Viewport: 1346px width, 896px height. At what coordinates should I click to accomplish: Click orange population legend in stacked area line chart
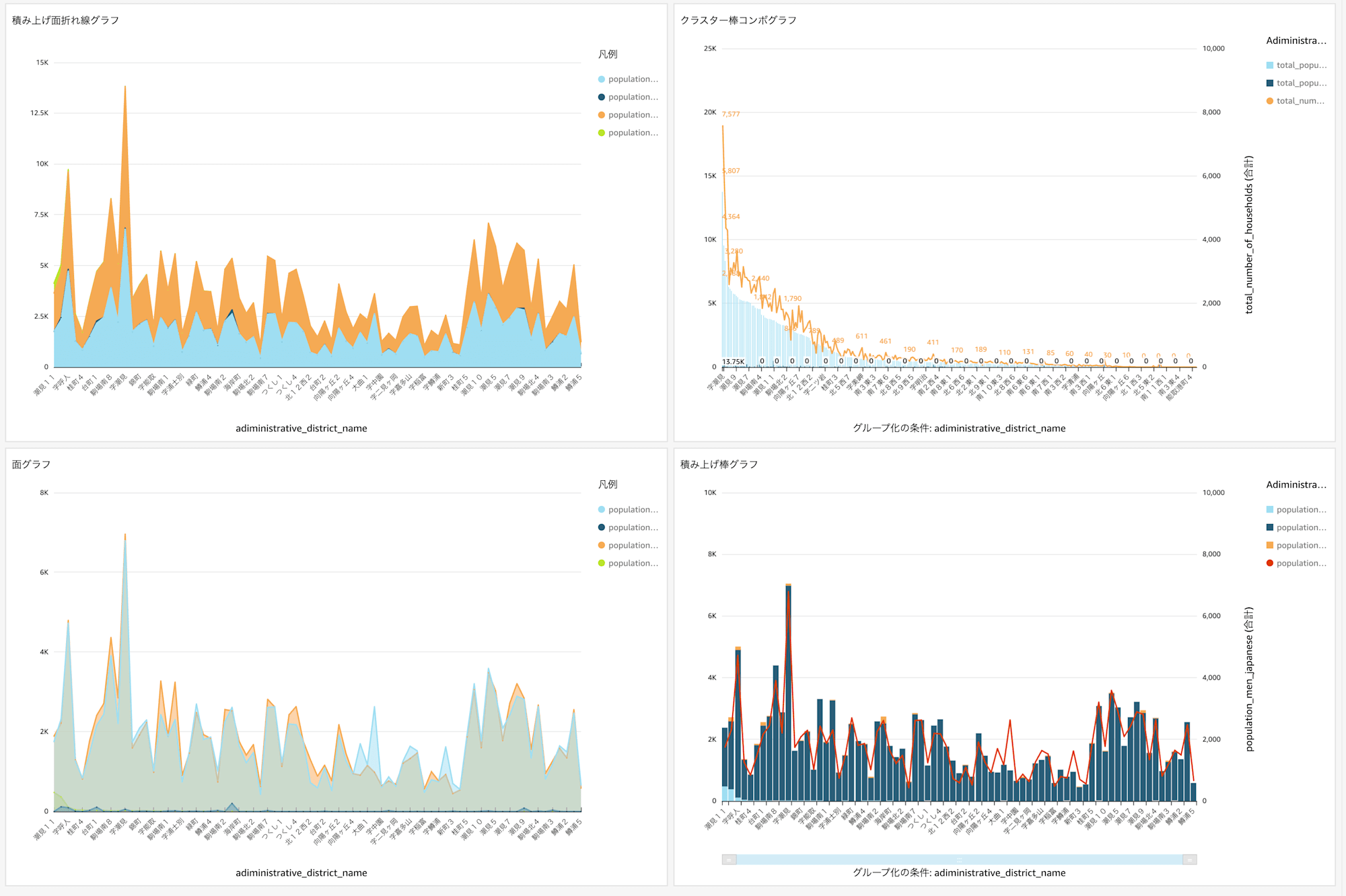tap(628, 115)
